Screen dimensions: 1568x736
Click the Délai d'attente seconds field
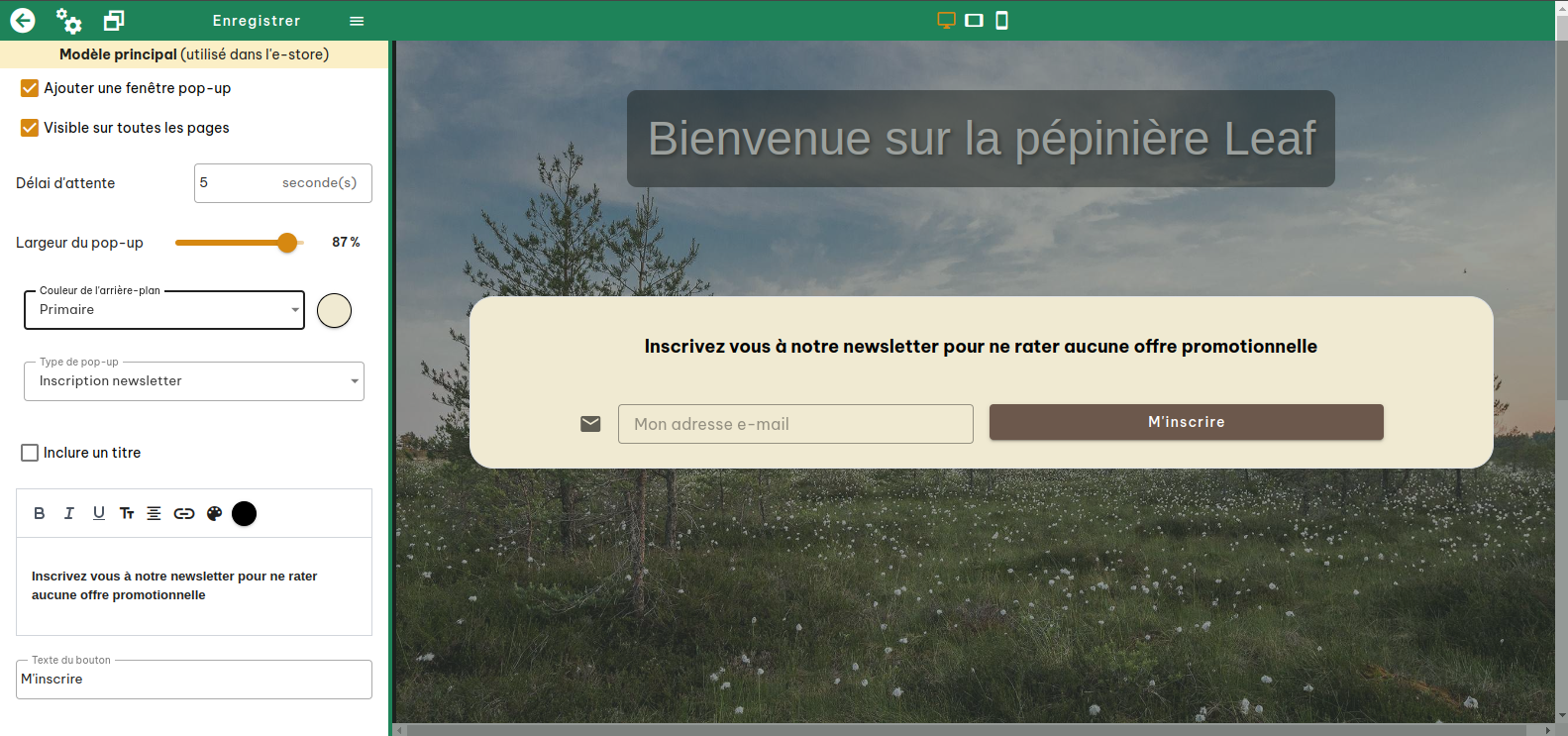coord(283,183)
